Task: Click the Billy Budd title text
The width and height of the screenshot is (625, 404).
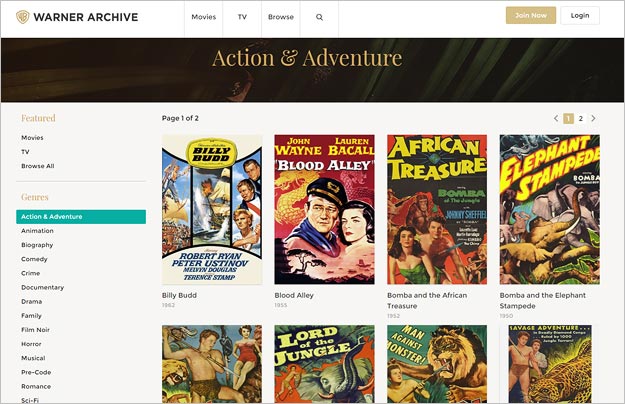Action: click(179, 295)
